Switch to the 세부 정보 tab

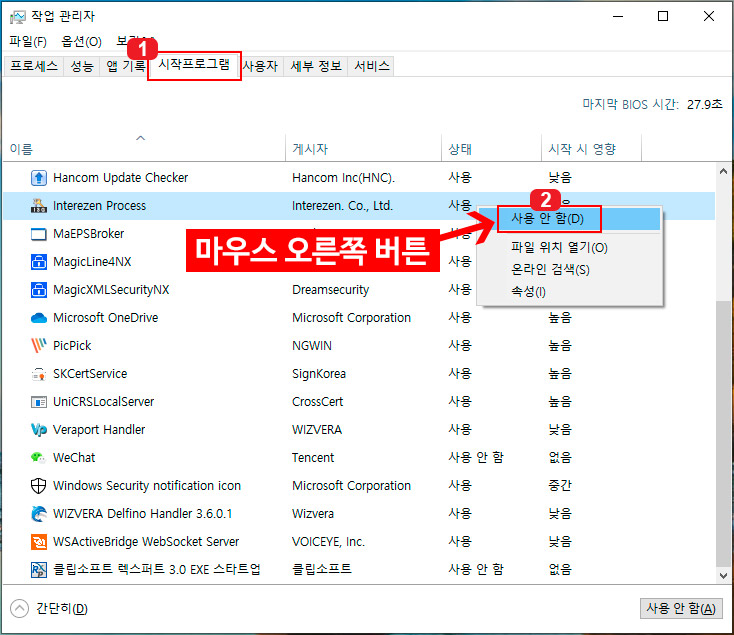316,66
